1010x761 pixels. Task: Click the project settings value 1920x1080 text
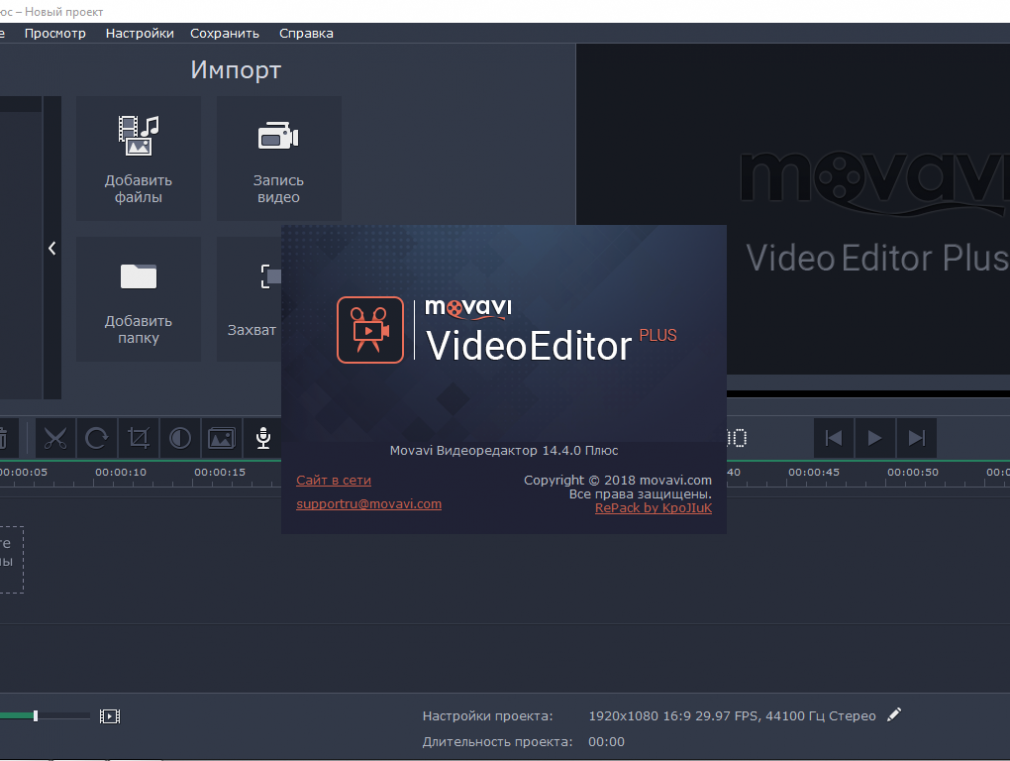coord(732,716)
